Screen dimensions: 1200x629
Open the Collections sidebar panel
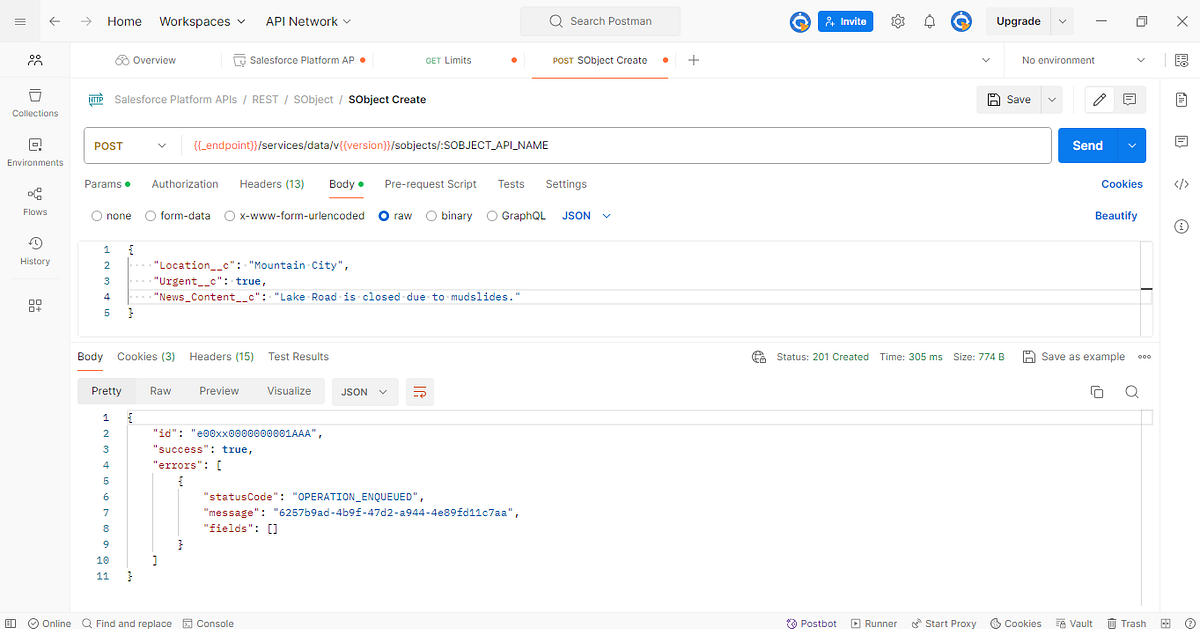tap(35, 103)
